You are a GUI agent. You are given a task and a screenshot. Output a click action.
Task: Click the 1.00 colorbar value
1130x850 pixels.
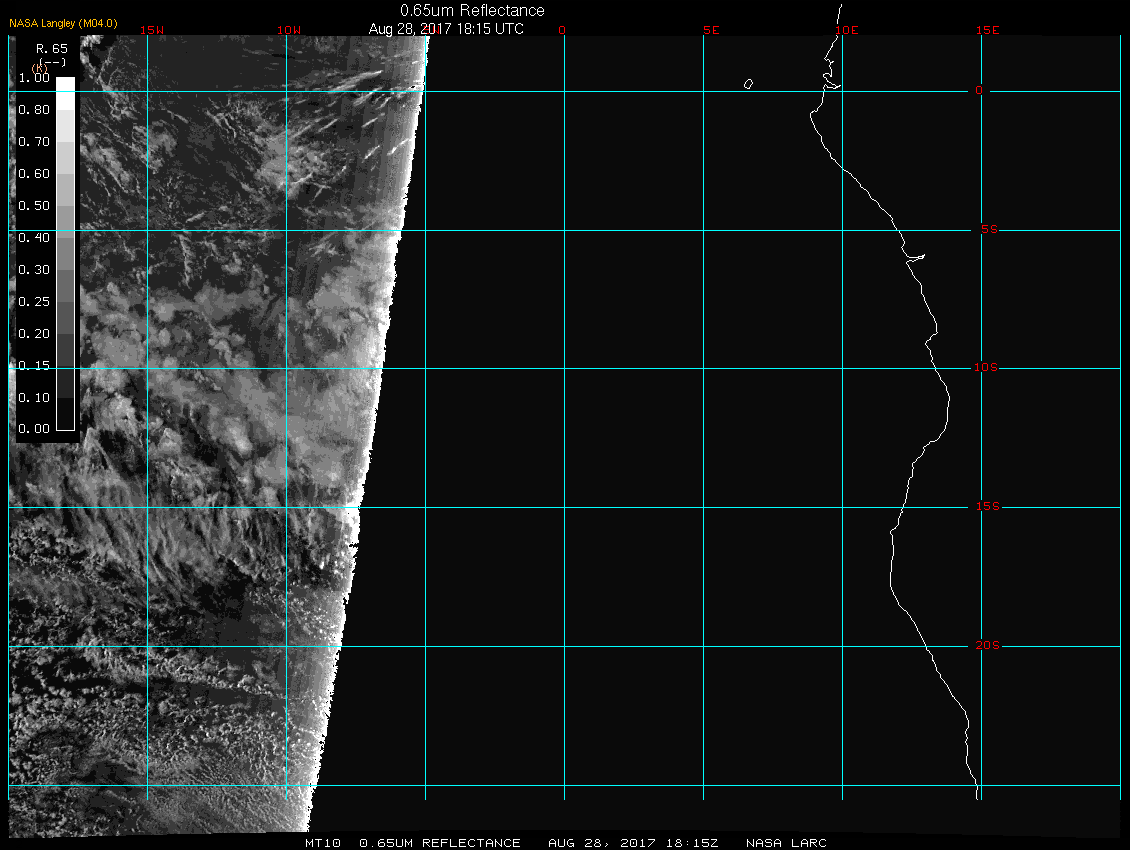pos(34,78)
